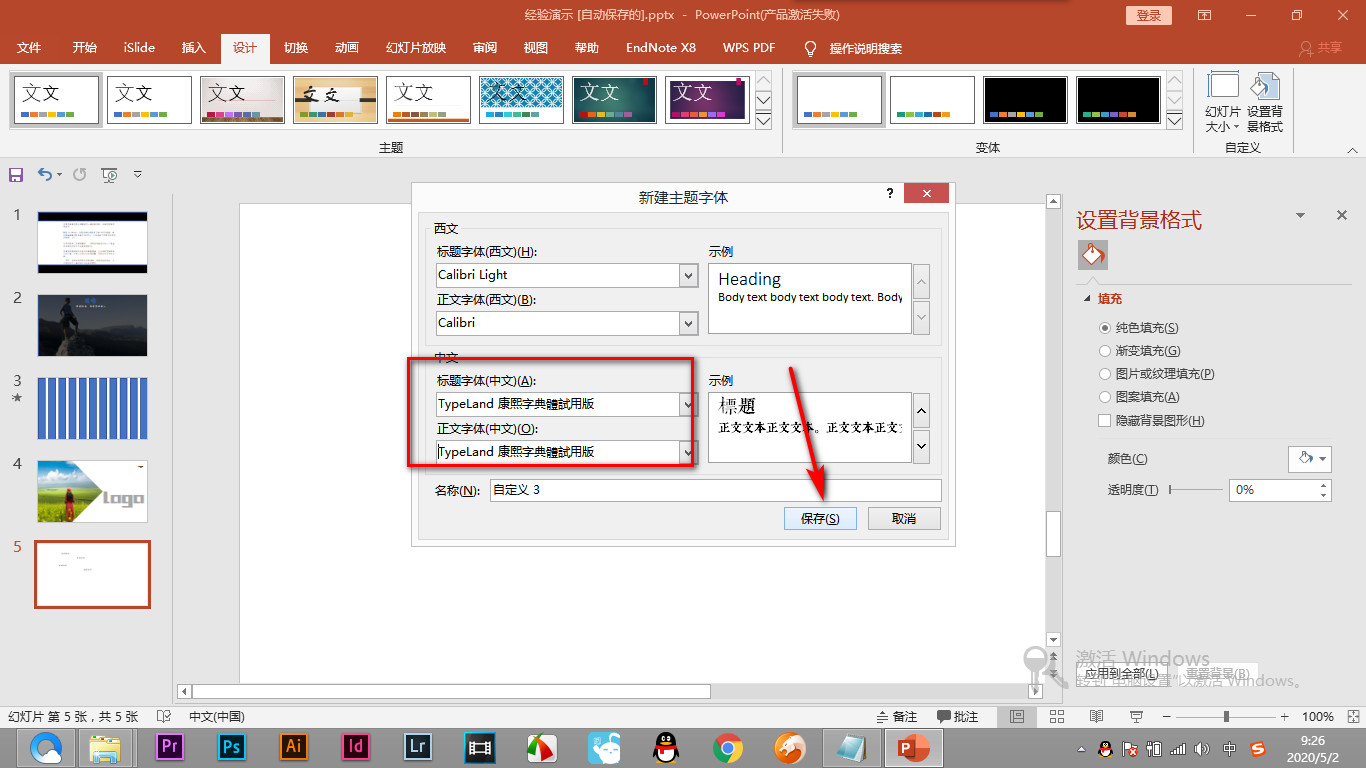
Task: Click the Save icon in quick access toolbar
Action: tap(16, 175)
